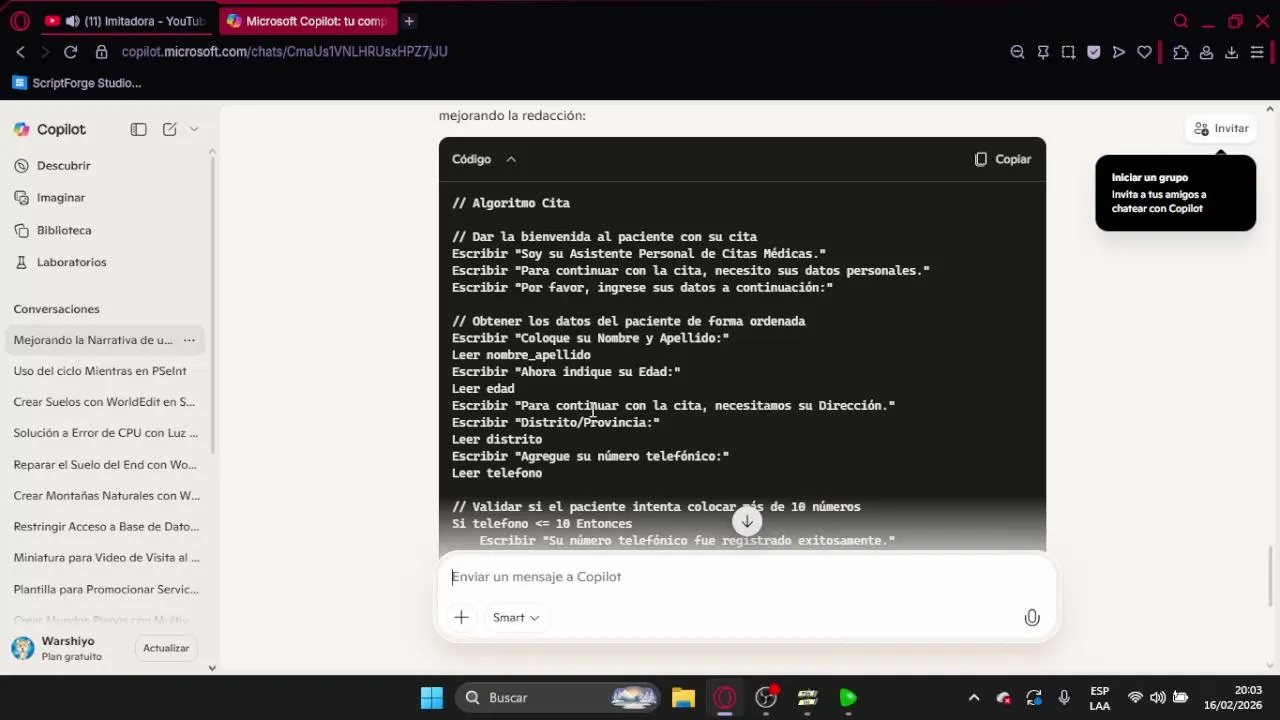Screen dimensions: 1280x720
Task: Toggle the sidebar panel icon
Action: pyautogui.click(x=138, y=129)
